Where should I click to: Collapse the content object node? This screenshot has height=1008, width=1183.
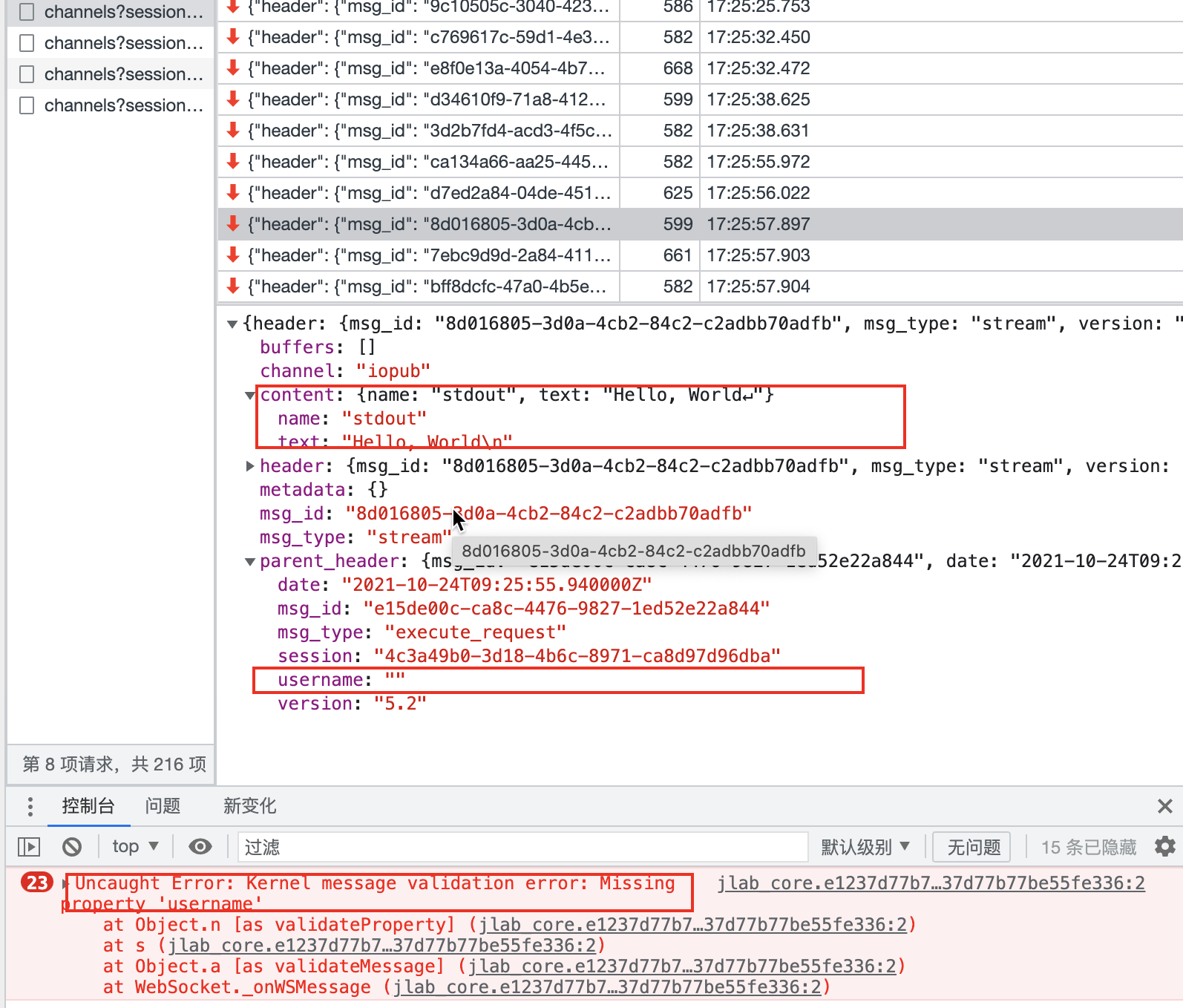tap(250, 396)
